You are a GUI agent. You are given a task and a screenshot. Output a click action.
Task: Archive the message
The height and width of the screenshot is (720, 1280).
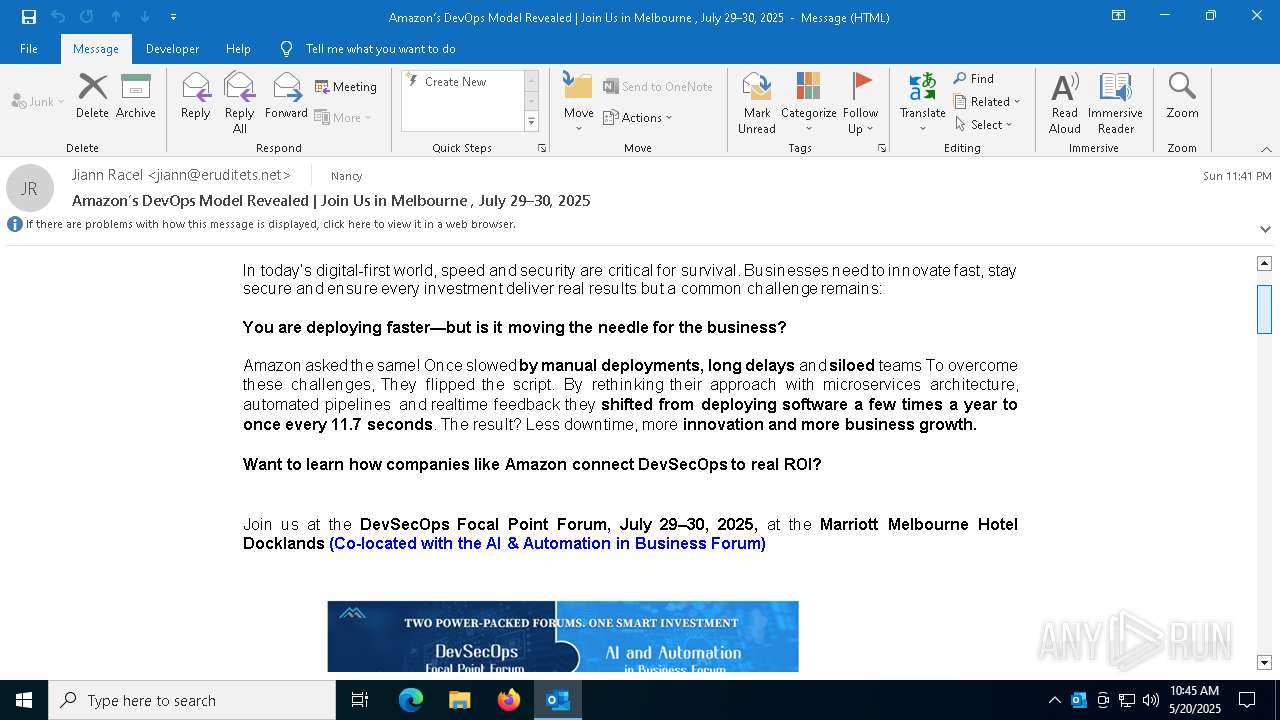click(x=136, y=96)
